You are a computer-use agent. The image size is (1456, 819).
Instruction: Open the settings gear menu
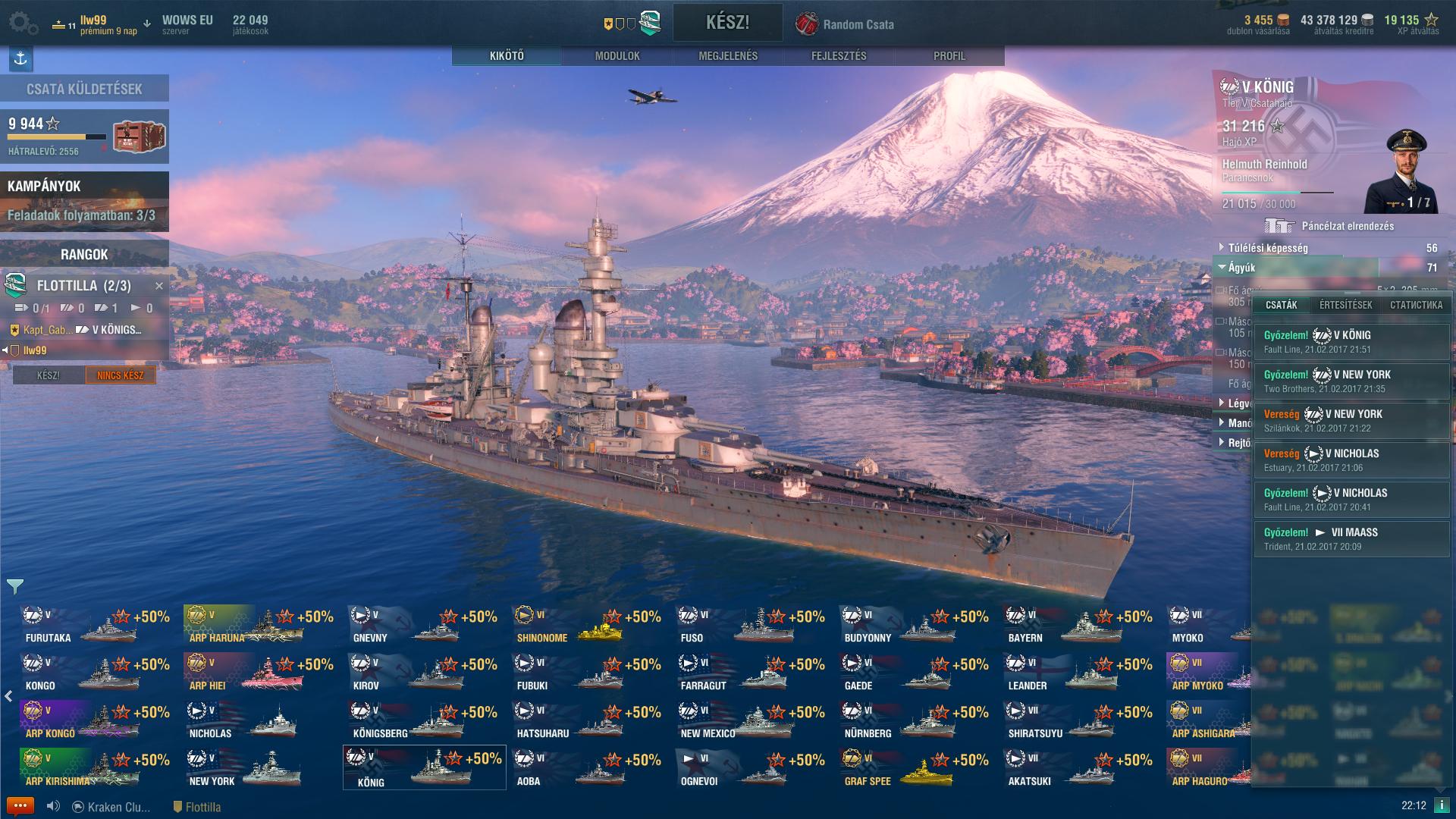coord(23,23)
